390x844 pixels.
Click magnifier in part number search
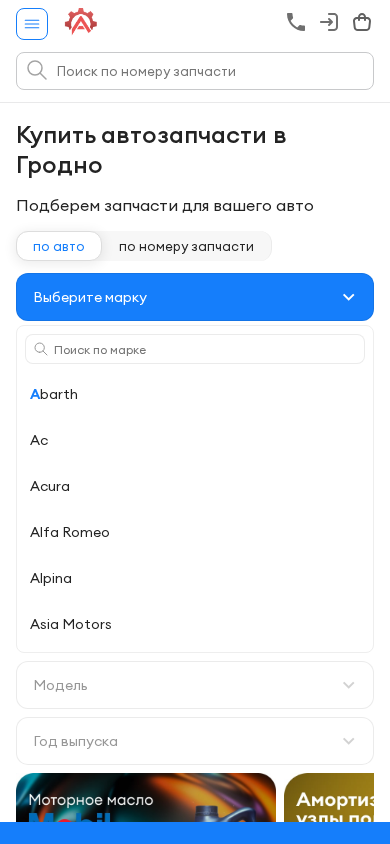37,71
